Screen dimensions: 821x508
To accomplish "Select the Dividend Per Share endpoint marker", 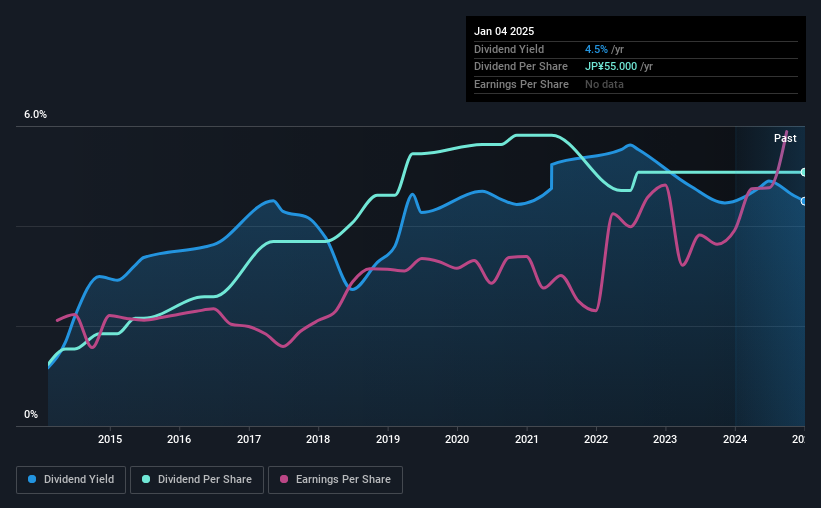I will (x=803, y=172).
